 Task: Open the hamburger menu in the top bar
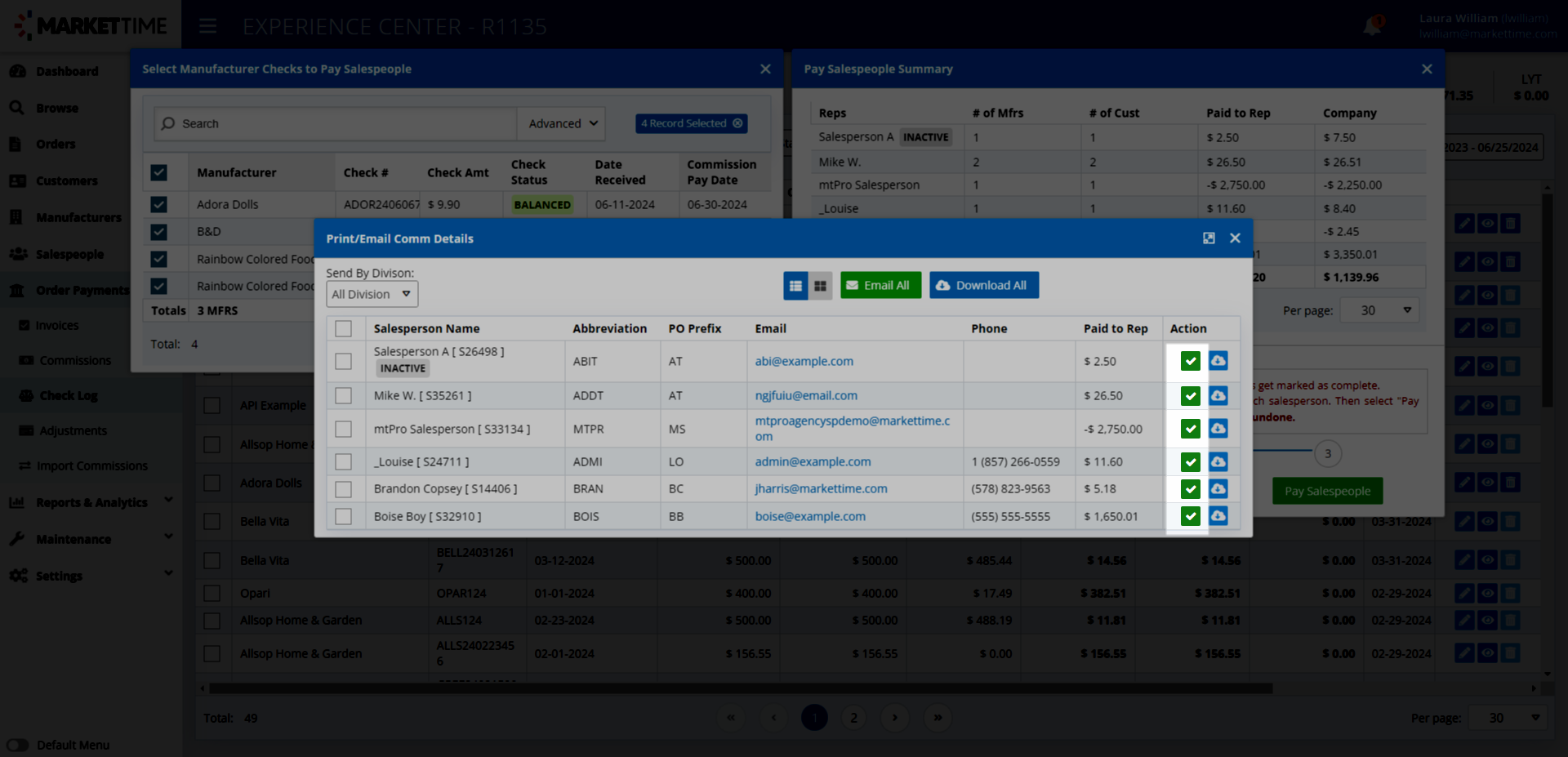[x=208, y=26]
